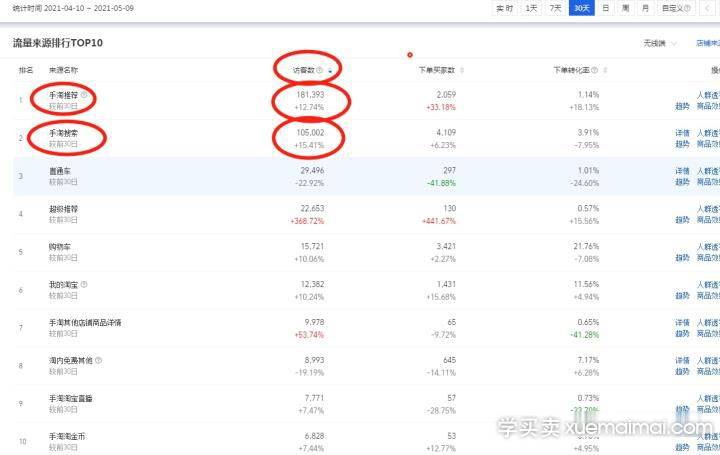This screenshot has width=720, height=455.
Task: Click conversion rate 11.56%
Action: pos(586,284)
